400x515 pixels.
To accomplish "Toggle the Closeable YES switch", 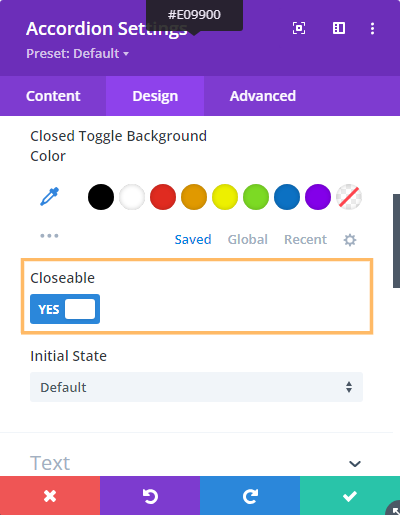I will pyautogui.click(x=65, y=309).
